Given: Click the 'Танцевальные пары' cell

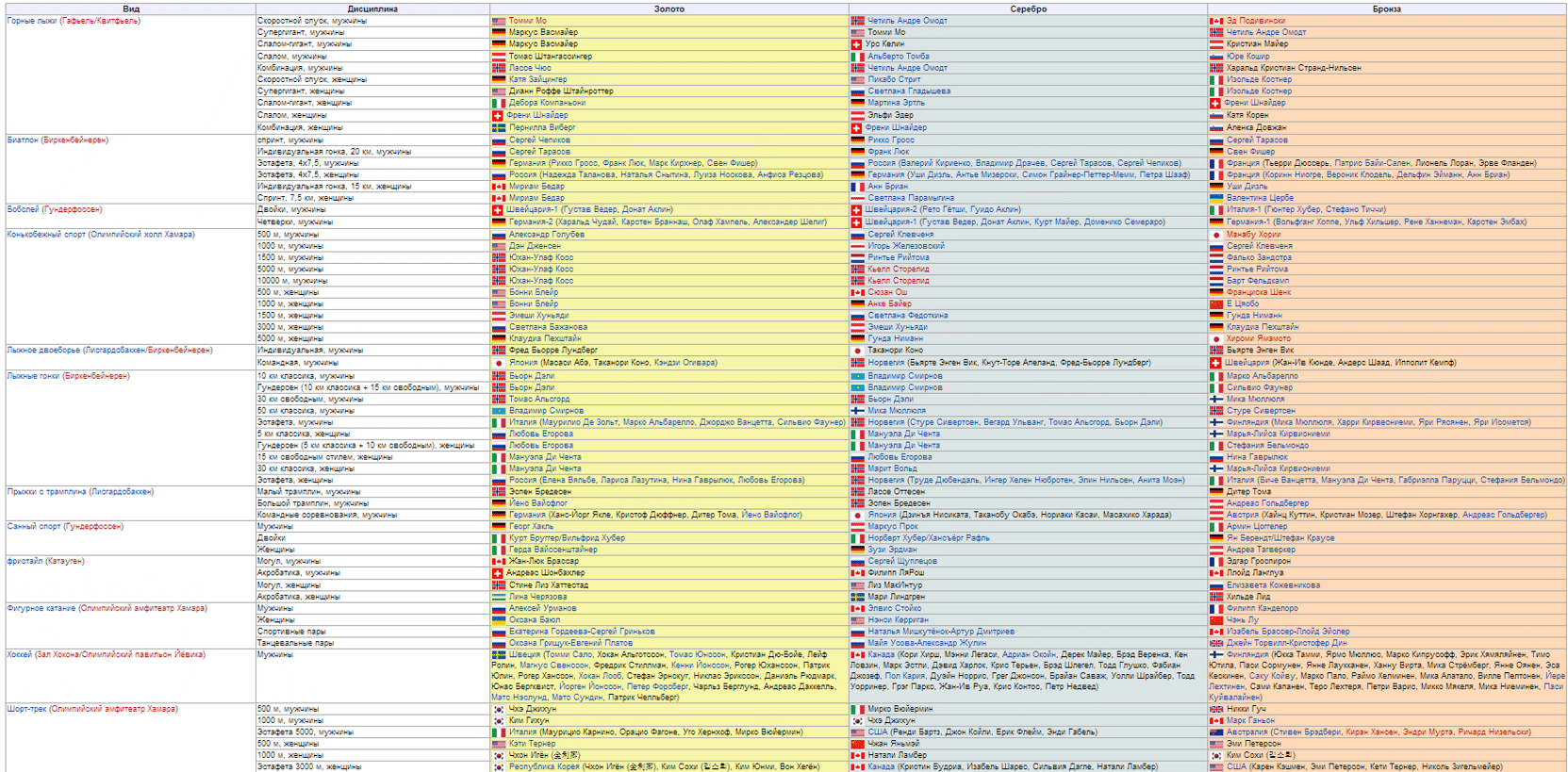Looking at the screenshot, I should pyautogui.click(x=372, y=643).
